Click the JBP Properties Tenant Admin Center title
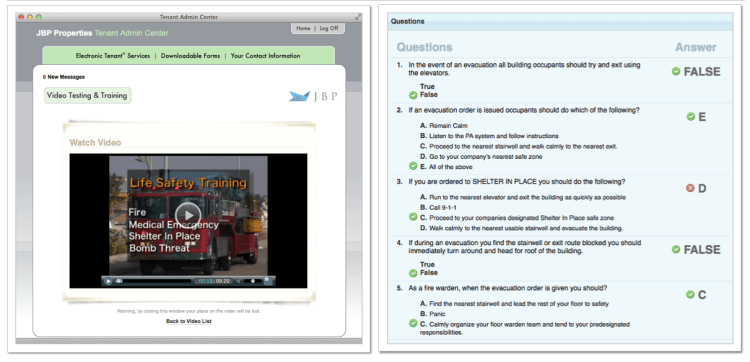 tap(102, 33)
